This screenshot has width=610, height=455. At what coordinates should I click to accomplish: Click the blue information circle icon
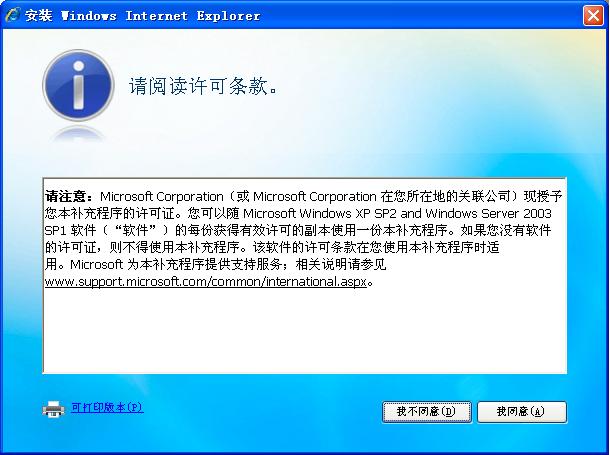(x=78, y=85)
